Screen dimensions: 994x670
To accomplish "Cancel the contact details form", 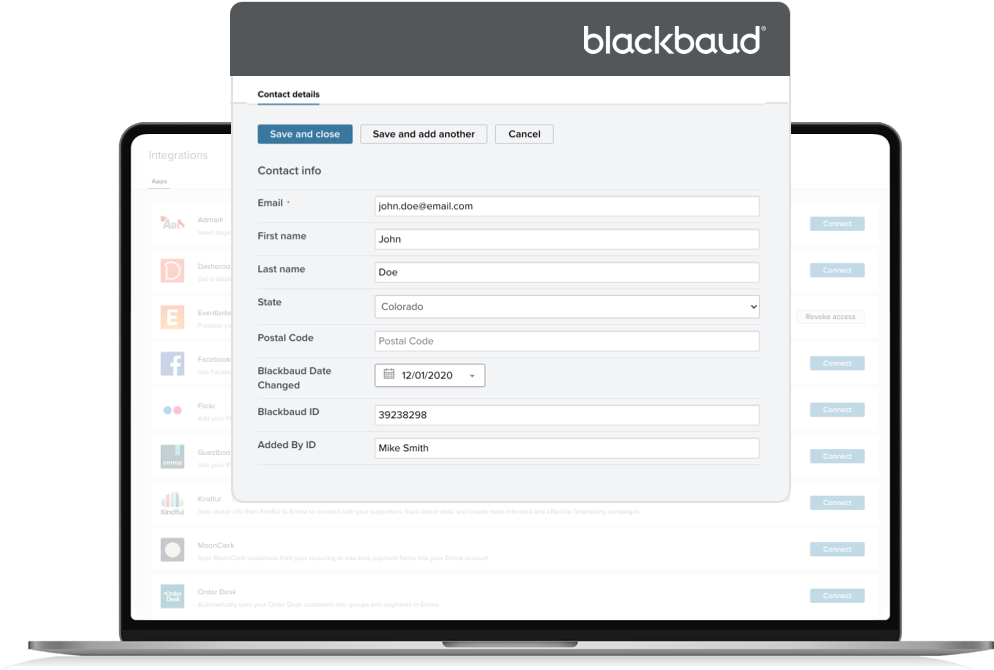I will coord(524,134).
